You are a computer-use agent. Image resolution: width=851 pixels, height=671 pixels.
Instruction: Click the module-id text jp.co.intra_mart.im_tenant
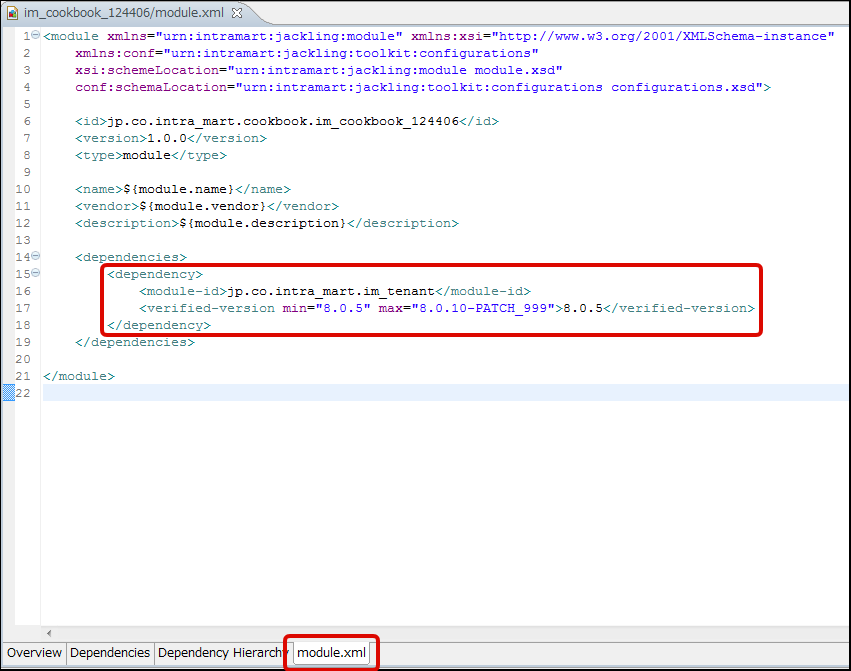[x=330, y=291]
